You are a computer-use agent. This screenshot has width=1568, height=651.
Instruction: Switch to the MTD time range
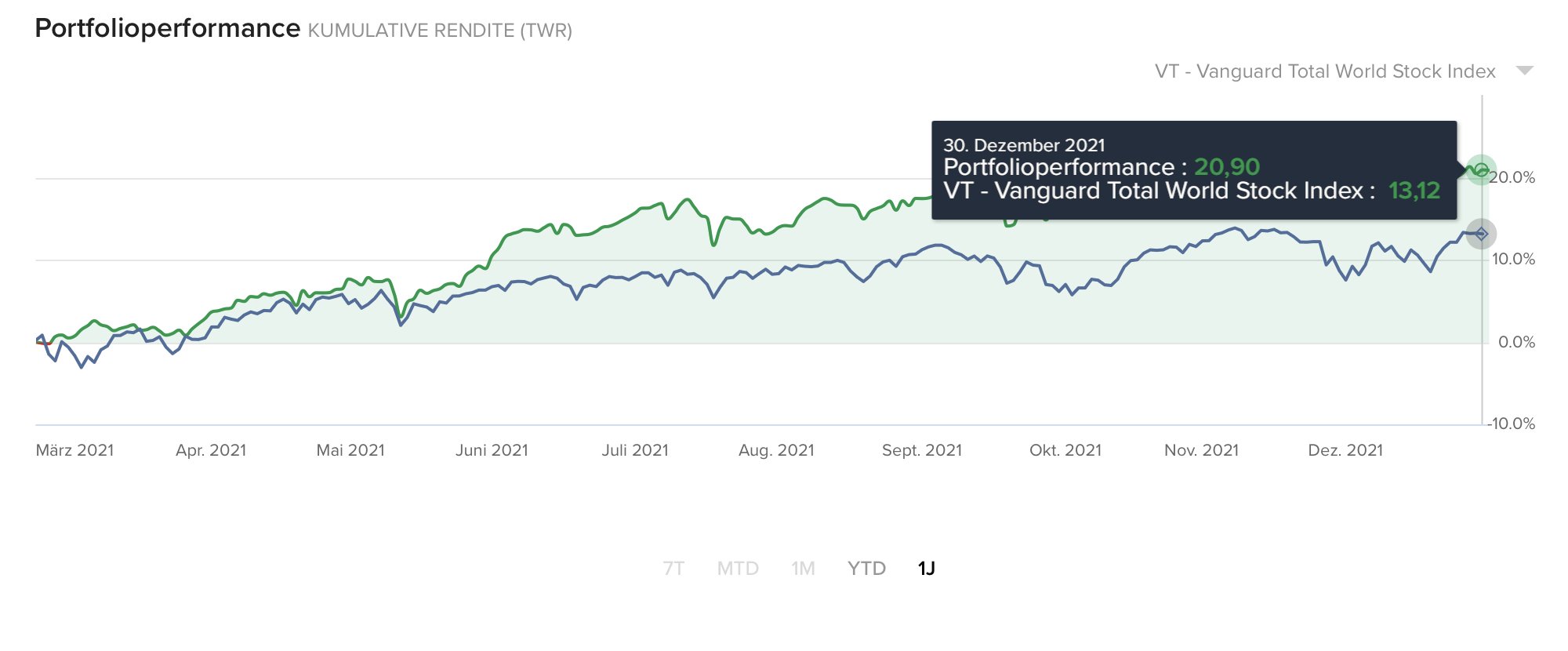pyautogui.click(x=738, y=569)
